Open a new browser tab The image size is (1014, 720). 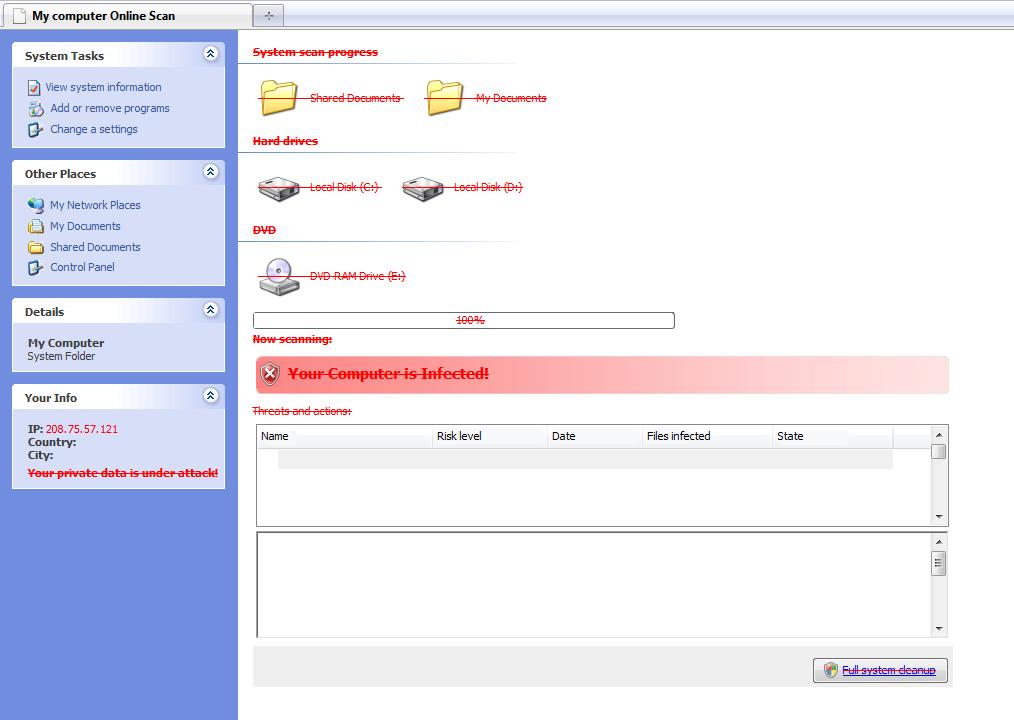(268, 16)
